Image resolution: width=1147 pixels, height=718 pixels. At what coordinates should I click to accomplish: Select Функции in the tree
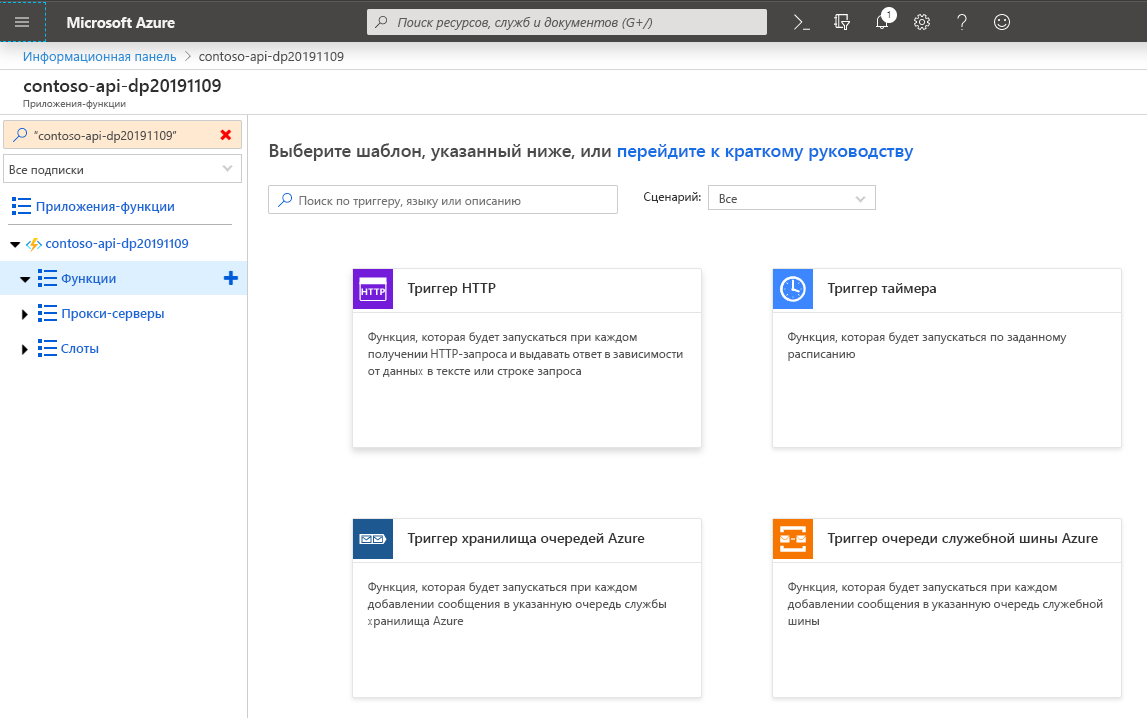pyautogui.click(x=89, y=279)
